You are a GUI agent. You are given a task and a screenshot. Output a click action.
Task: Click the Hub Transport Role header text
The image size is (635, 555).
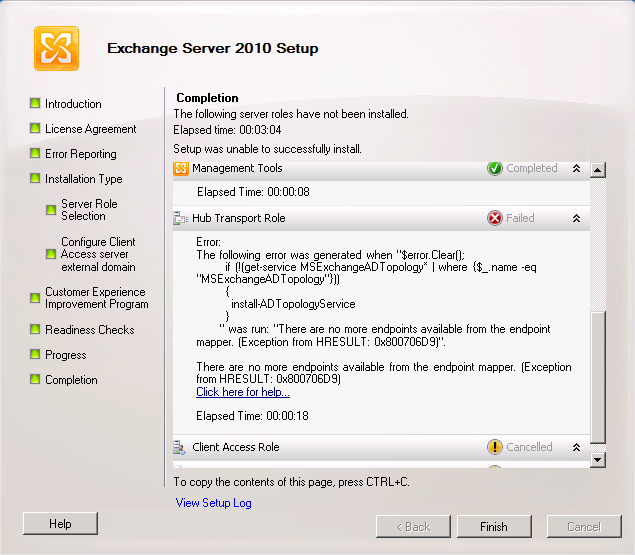coord(239,218)
